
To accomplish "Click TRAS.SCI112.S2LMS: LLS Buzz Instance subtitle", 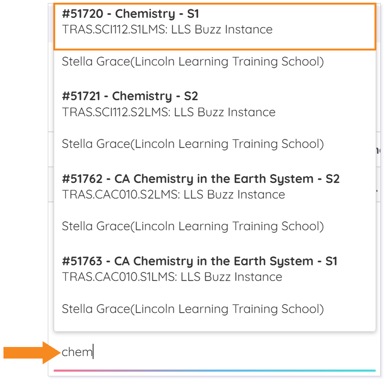I will tap(169, 112).
